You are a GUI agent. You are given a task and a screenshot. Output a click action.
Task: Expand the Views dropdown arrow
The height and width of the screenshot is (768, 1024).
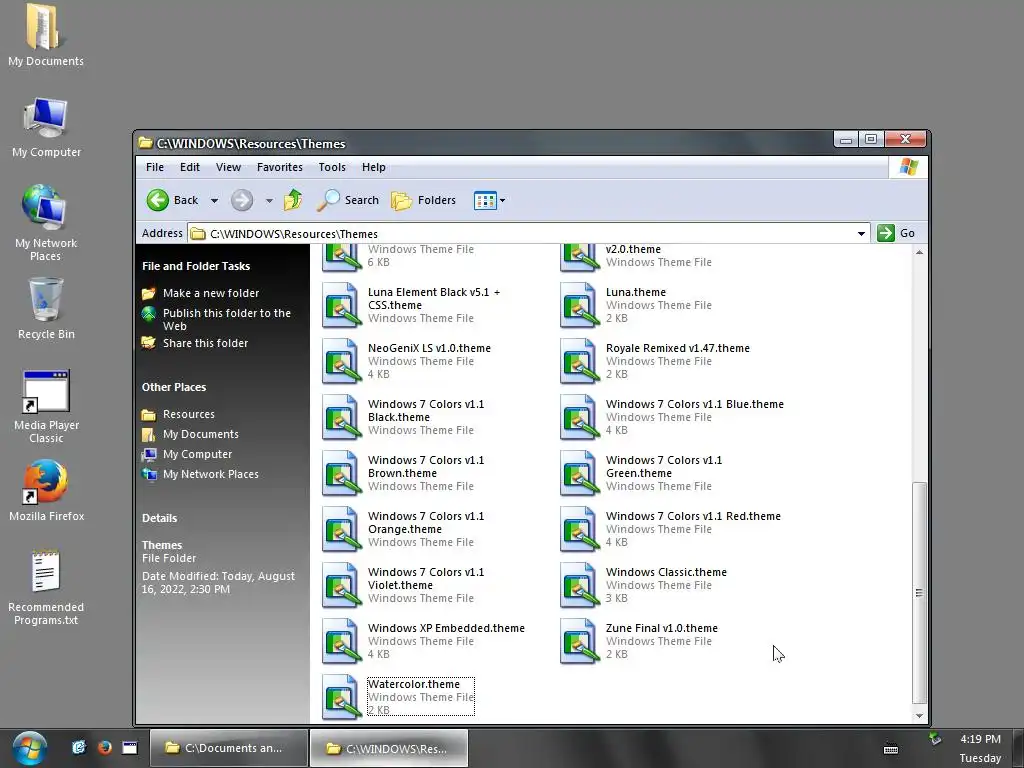[502, 200]
